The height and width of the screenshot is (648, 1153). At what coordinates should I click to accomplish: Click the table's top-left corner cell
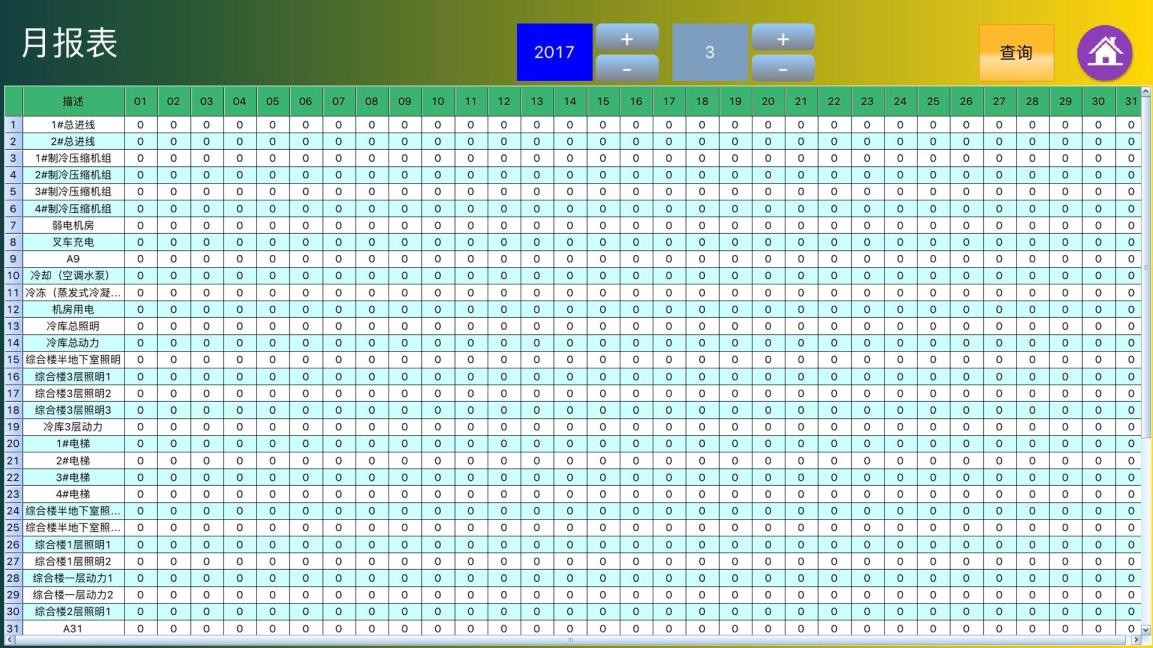coord(13,102)
